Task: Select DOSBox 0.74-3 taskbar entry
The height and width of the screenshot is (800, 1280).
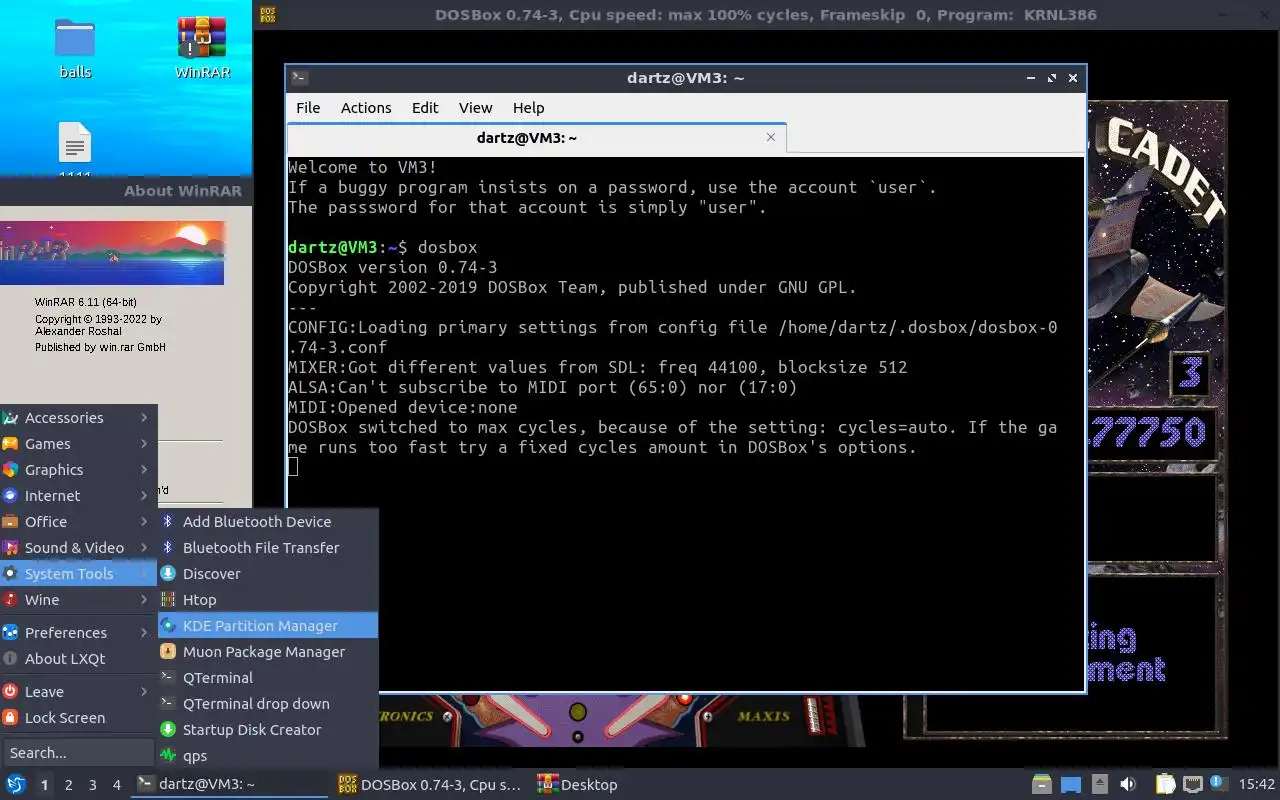Action: click(x=431, y=785)
